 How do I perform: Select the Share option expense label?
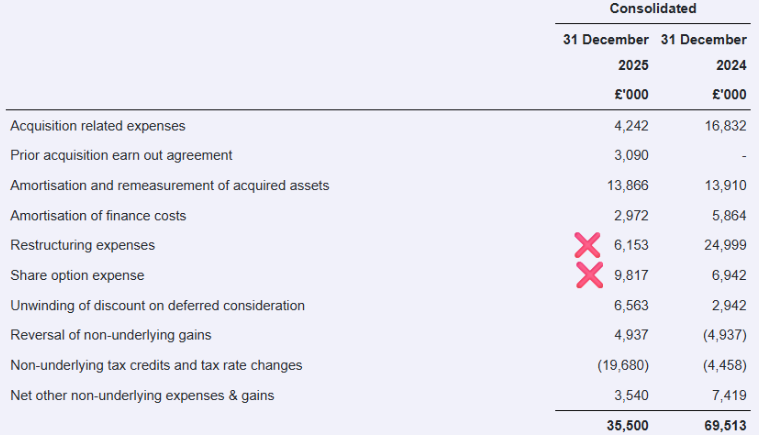[x=77, y=275]
